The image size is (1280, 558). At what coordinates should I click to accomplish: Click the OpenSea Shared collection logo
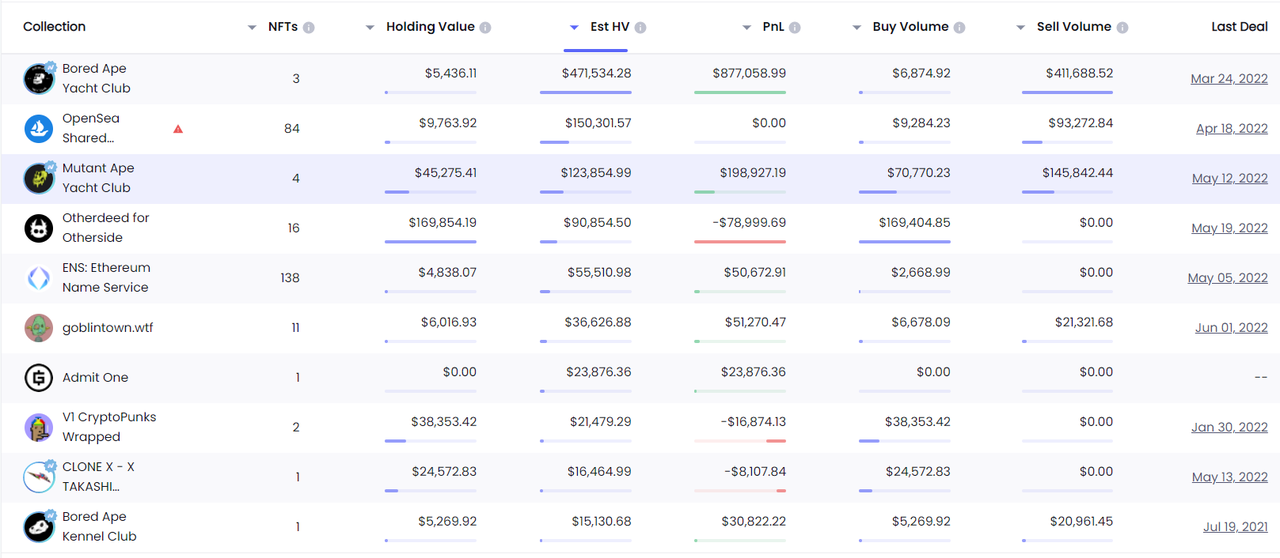(x=39, y=128)
